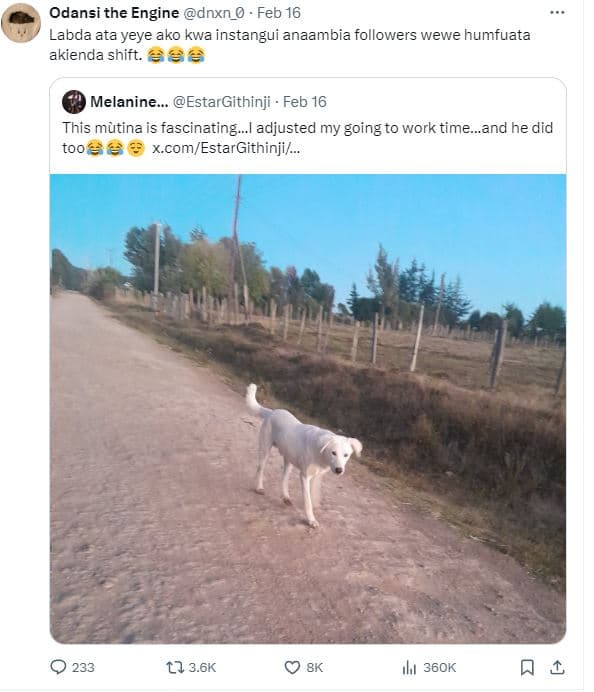Click the repost icon showing 3.6K
The width and height of the screenshot is (594, 692).
tap(175, 667)
